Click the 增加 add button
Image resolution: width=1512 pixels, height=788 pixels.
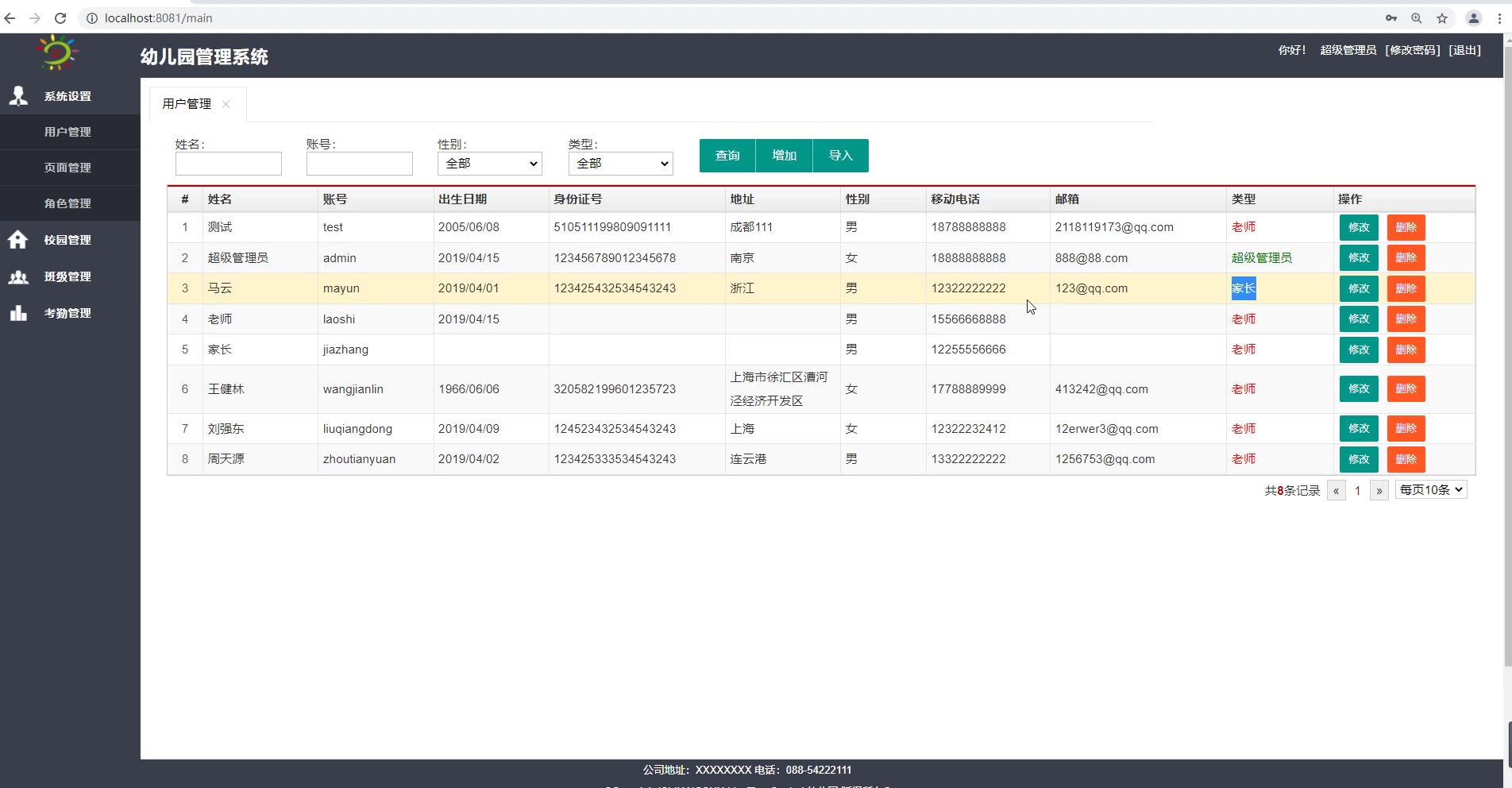click(784, 156)
